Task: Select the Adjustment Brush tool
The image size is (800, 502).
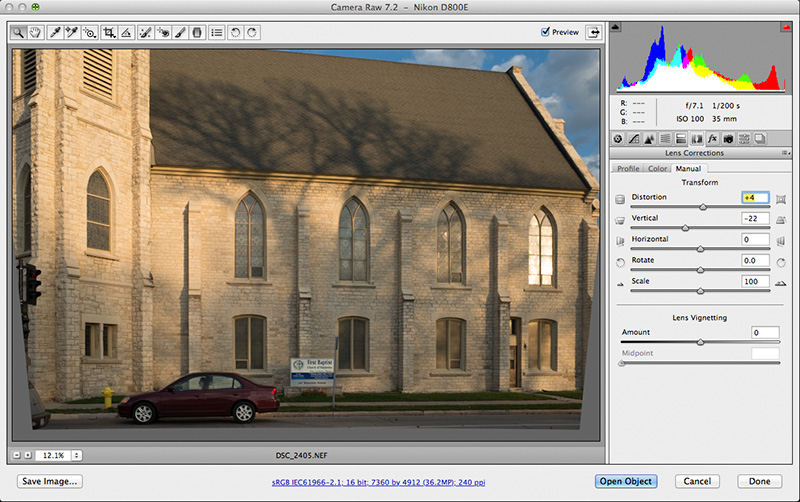Action: (x=181, y=32)
